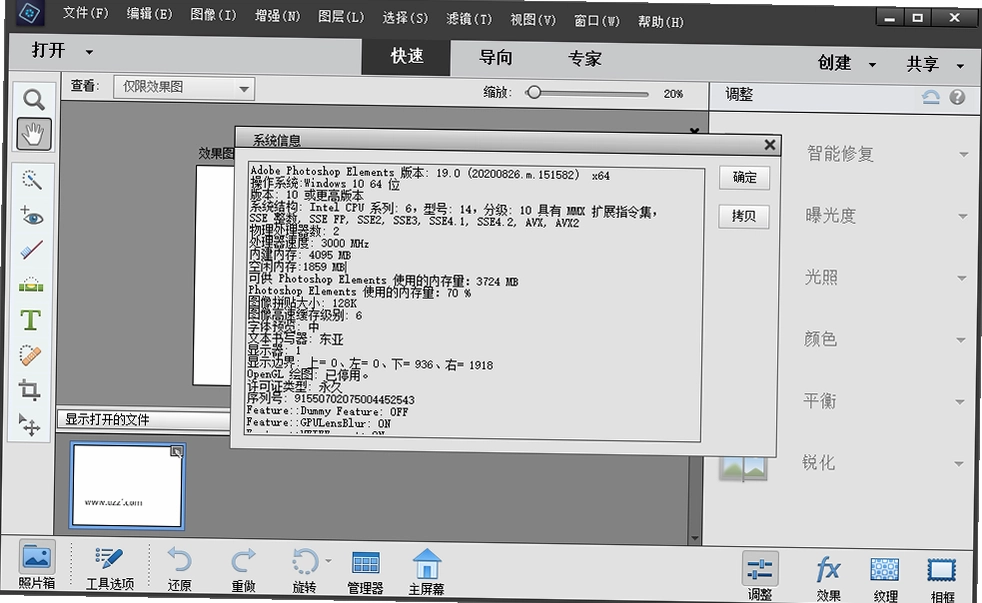Open the 选择(S) menu

tap(405, 18)
